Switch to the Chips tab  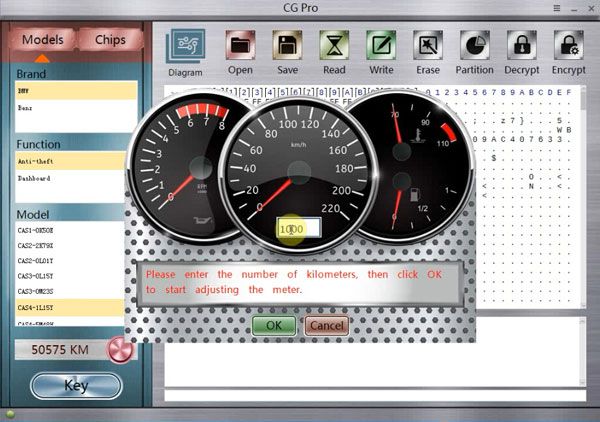click(x=110, y=40)
